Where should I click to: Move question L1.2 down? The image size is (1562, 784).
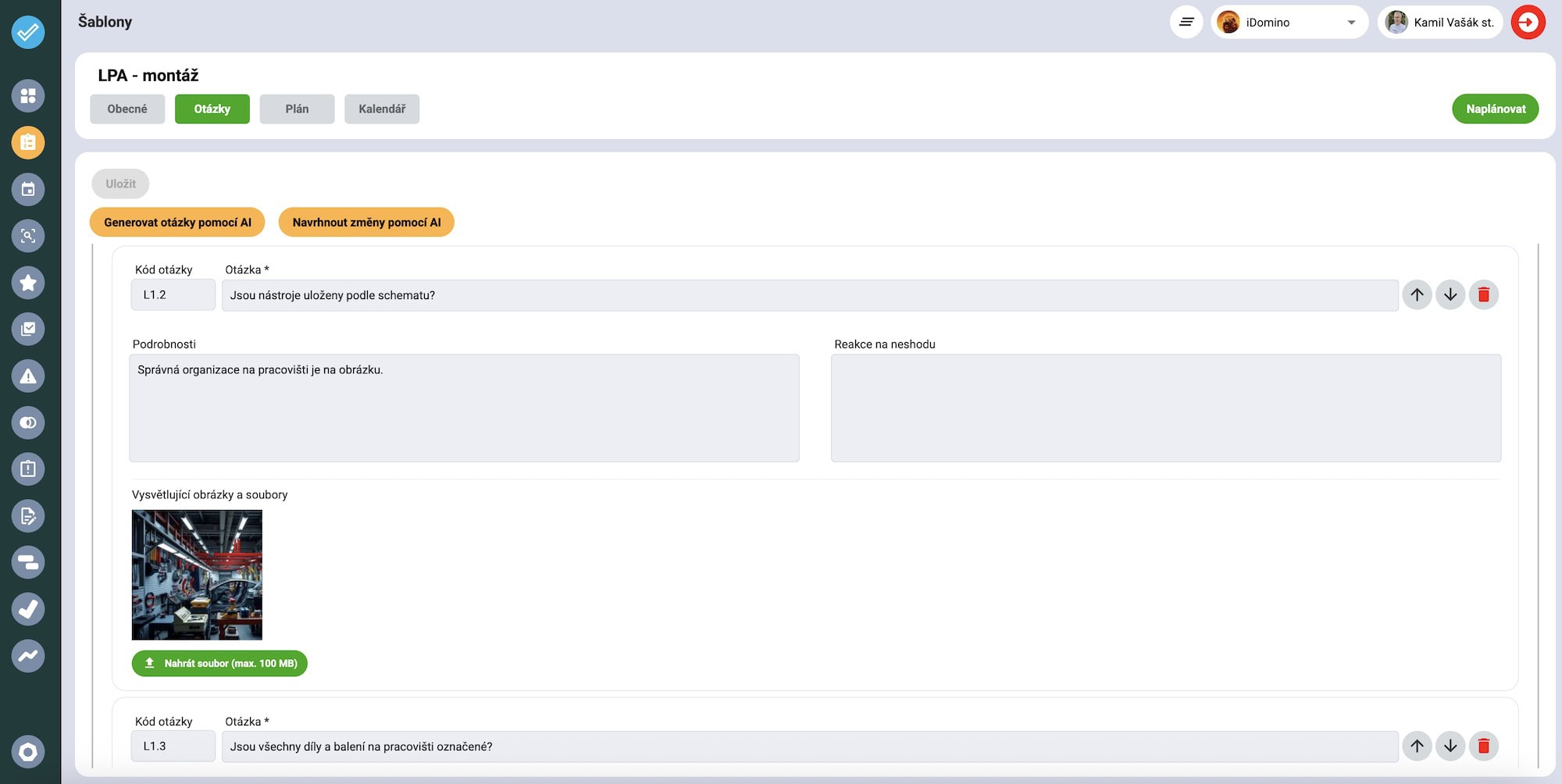(x=1450, y=295)
